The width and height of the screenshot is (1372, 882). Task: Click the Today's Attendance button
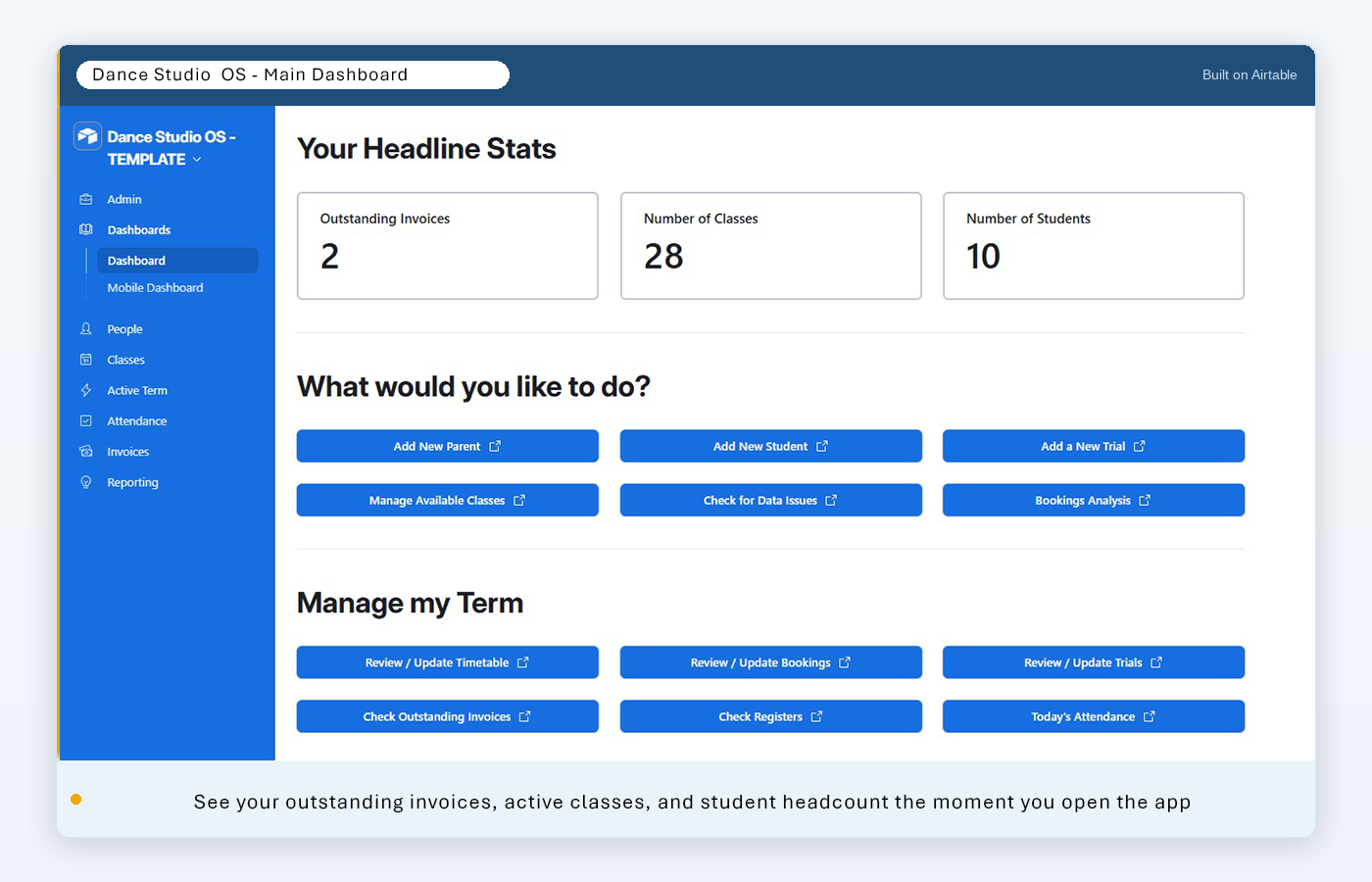pos(1094,716)
